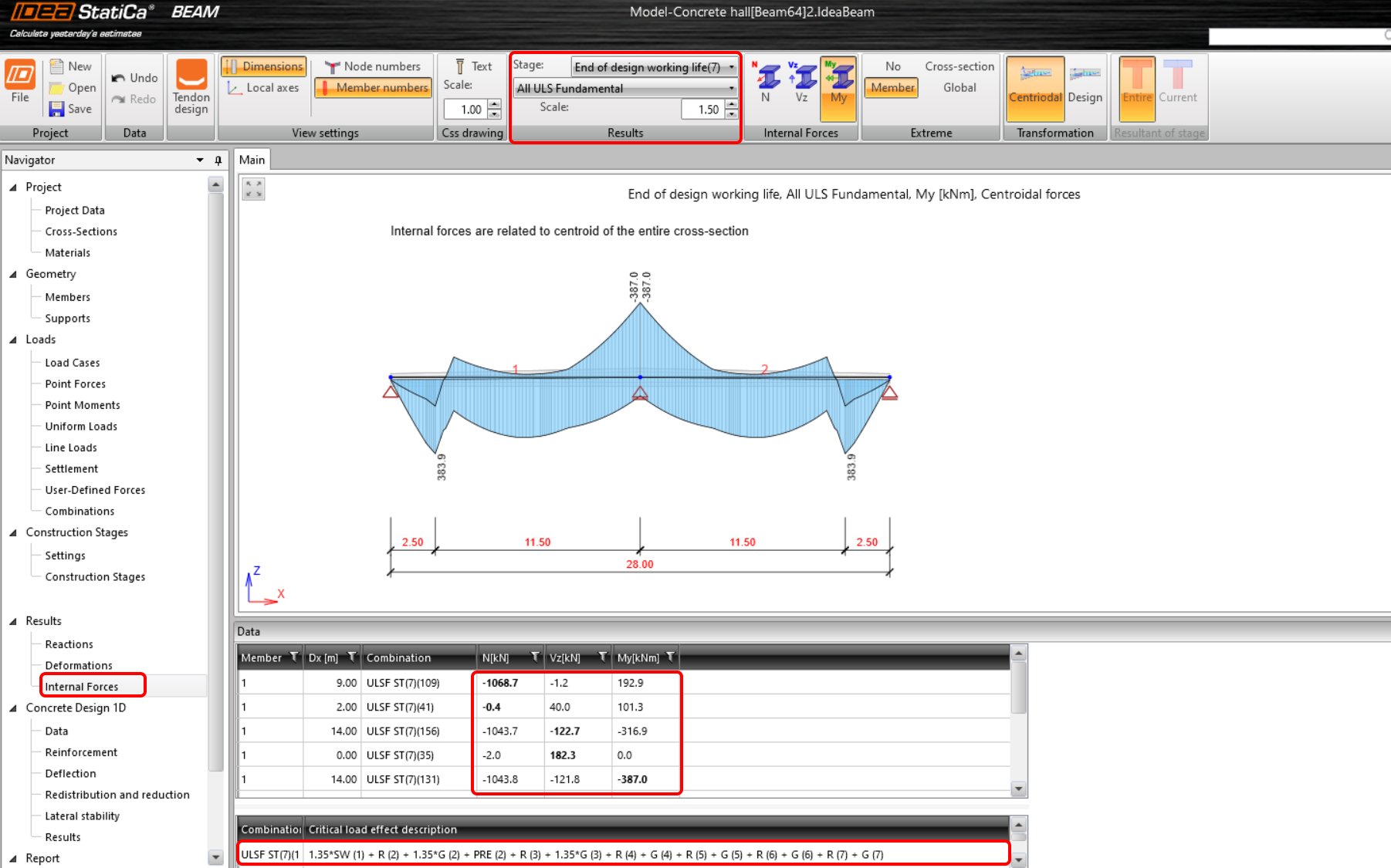The width and height of the screenshot is (1391, 868).
Task: Click the Results scale input field
Action: [703, 110]
